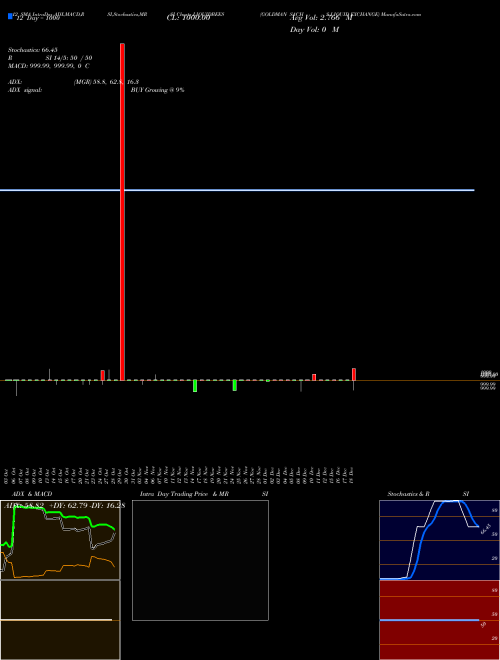Select the 'ADX & MACD' panel title
The width and height of the screenshot is (500, 660).
[32, 494]
